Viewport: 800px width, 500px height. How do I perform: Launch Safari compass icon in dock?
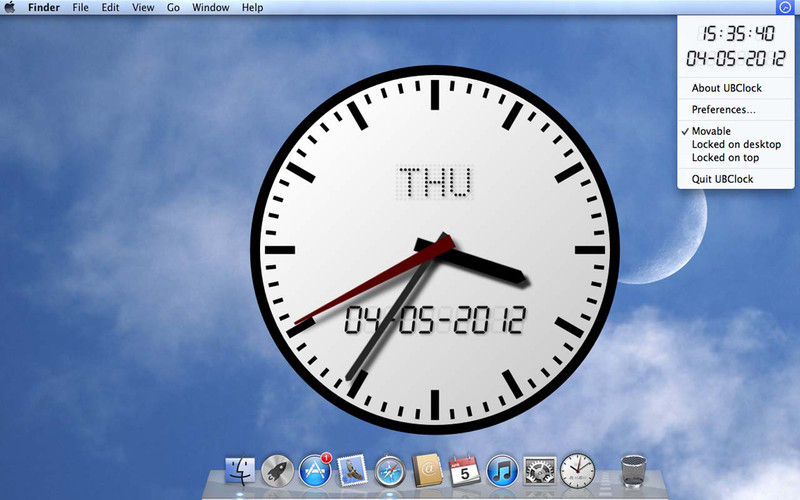pyautogui.click(x=390, y=471)
